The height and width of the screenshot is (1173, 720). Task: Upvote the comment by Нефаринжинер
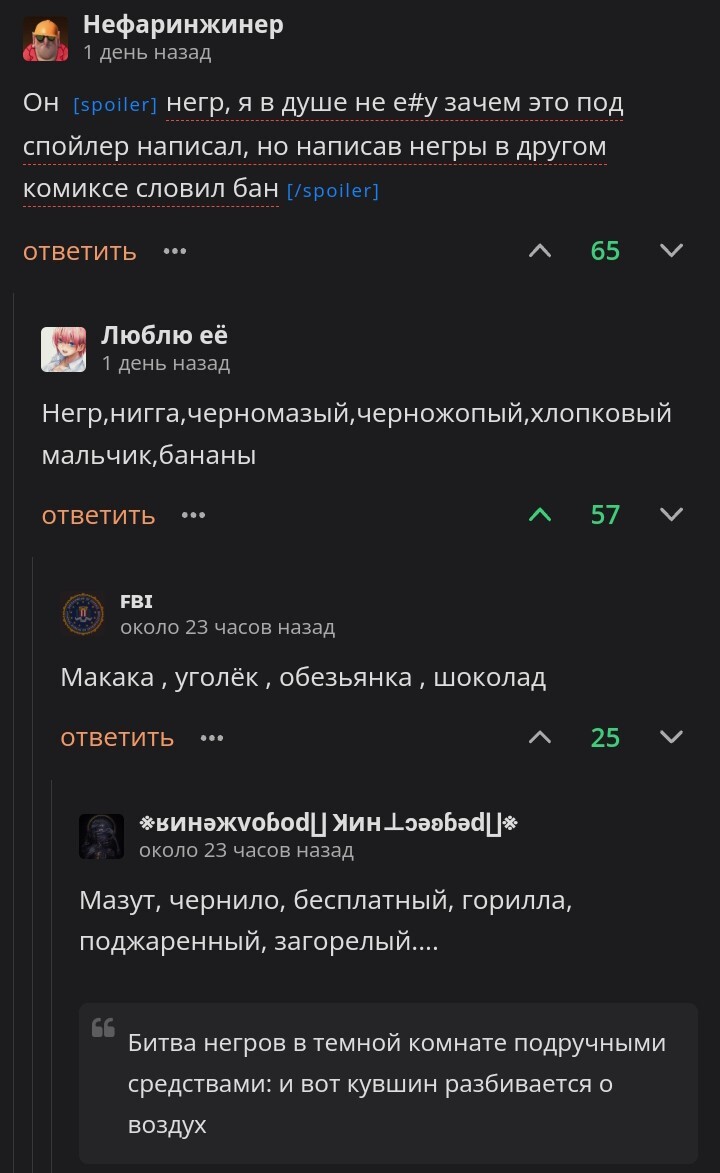tap(540, 250)
